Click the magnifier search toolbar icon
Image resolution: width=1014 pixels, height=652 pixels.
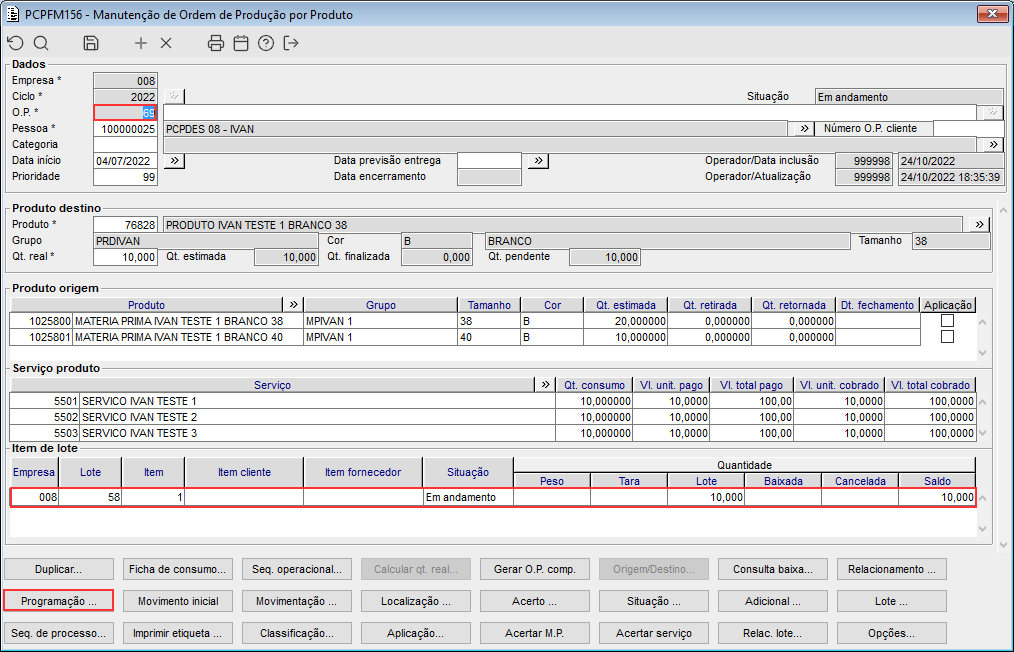point(41,43)
